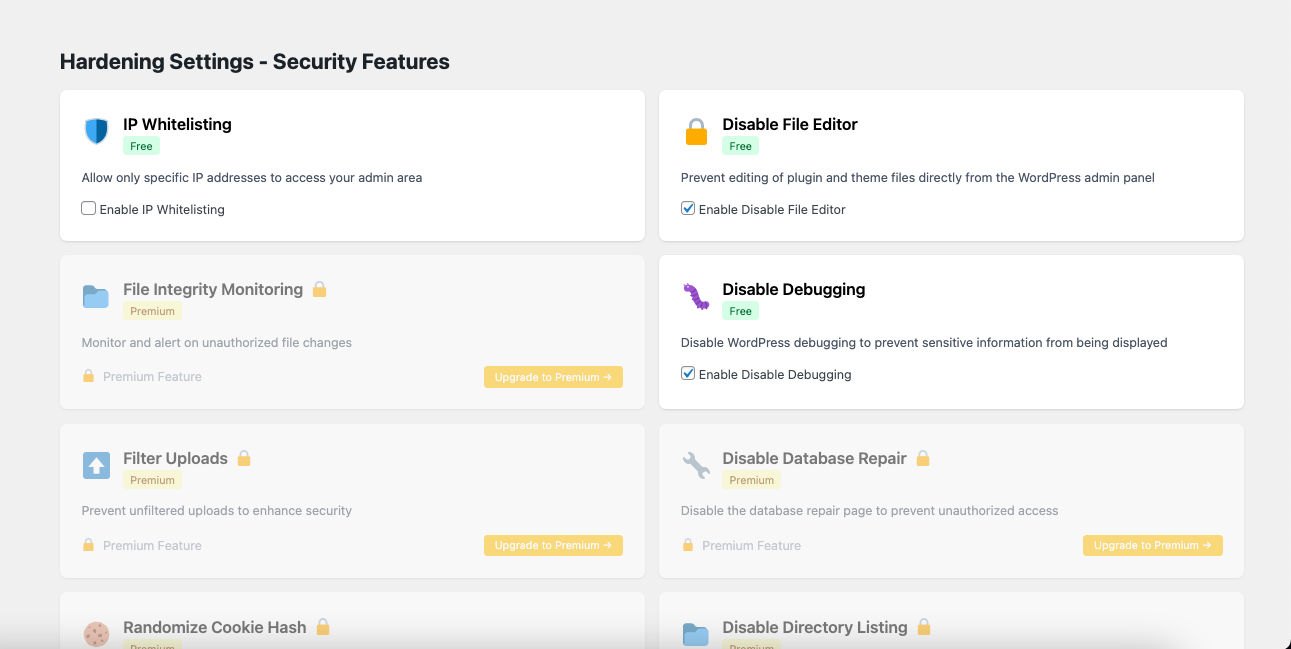
Task: Click 'Enable Disable Debugging' label text
Action: [775, 374]
